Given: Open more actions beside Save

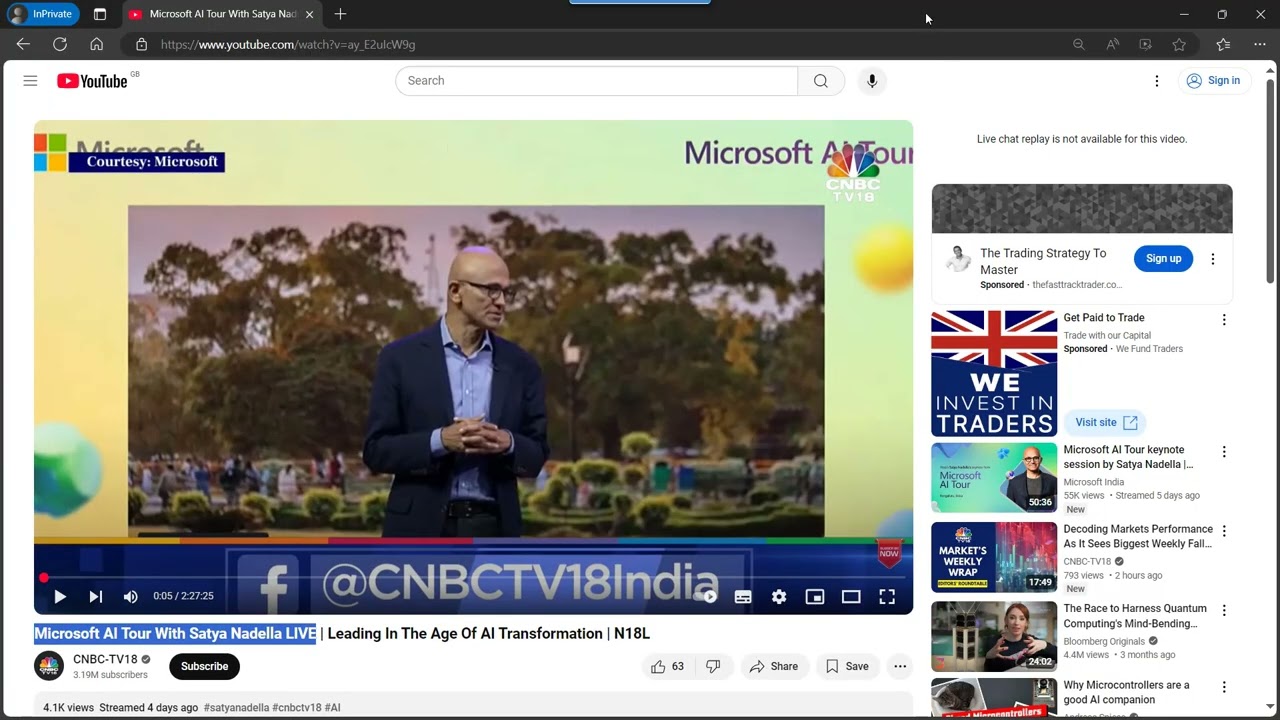Looking at the screenshot, I should 900,667.
